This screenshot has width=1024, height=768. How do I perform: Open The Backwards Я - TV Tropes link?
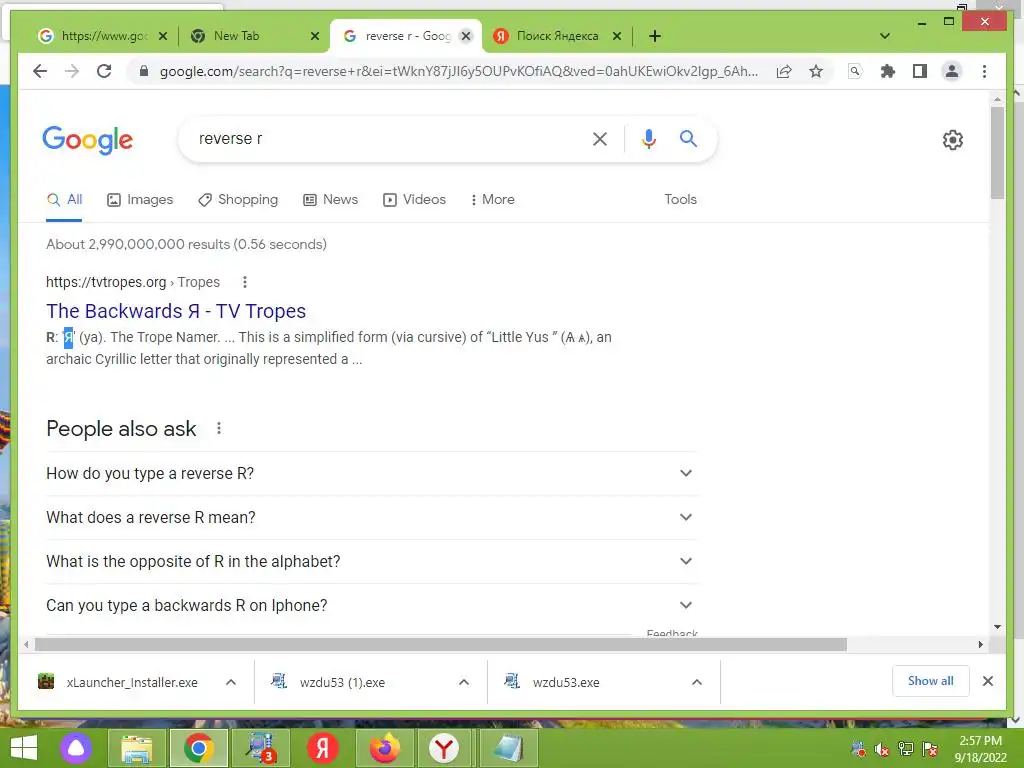(x=176, y=311)
